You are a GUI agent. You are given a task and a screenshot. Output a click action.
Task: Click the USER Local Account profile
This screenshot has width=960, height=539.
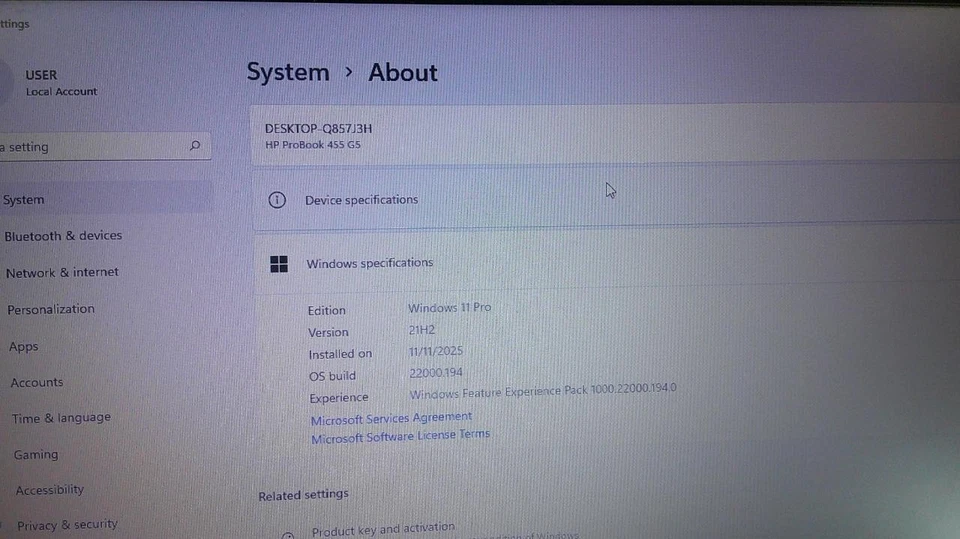[61, 83]
